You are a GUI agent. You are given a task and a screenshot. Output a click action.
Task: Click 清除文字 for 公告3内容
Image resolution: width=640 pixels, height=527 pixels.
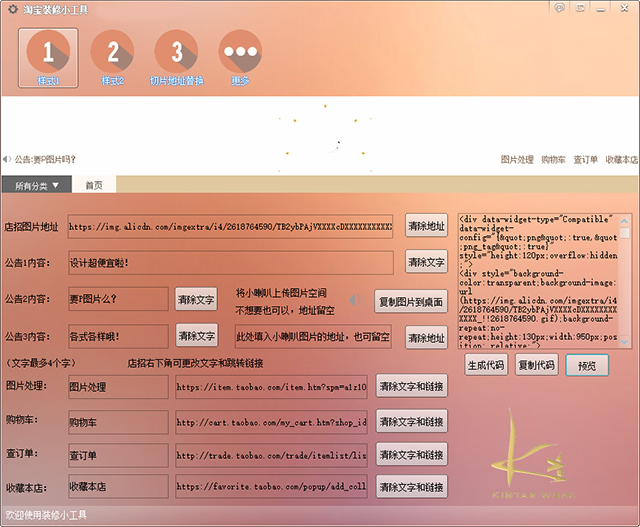pos(196,335)
